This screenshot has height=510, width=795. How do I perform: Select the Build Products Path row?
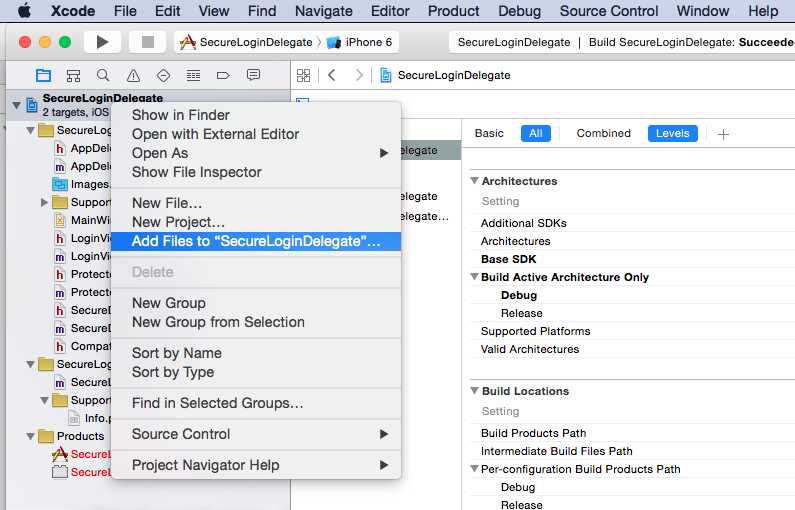pos(632,433)
